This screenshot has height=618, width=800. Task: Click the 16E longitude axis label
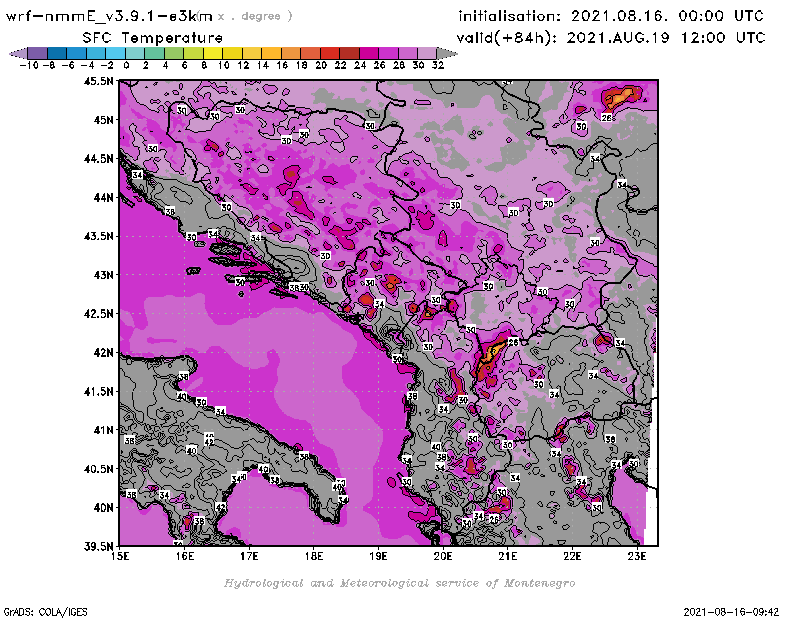(185, 556)
